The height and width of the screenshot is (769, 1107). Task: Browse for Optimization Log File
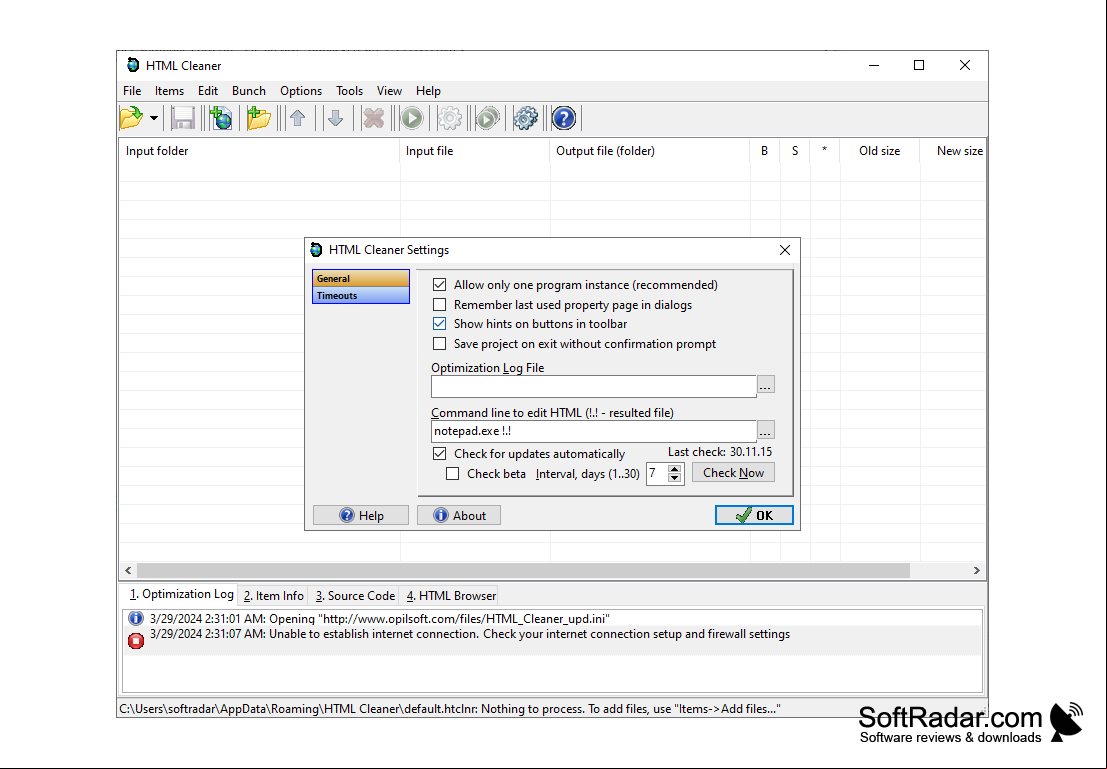click(765, 385)
